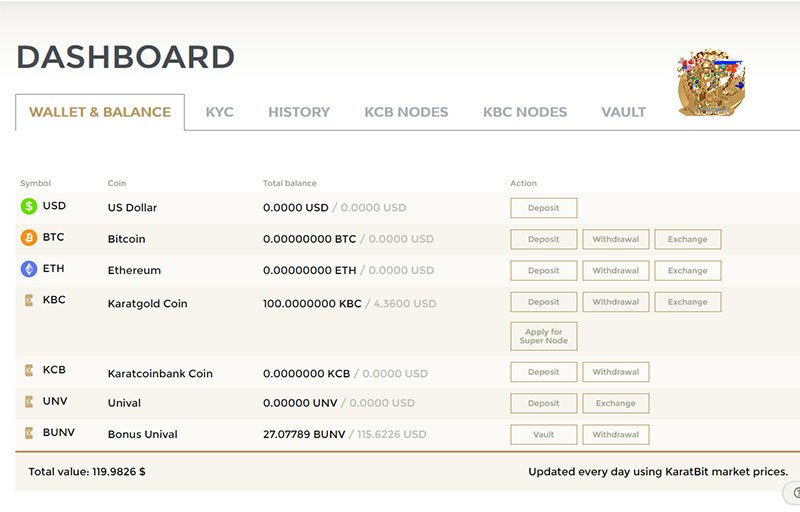The height and width of the screenshot is (512, 800).
Task: Click "Total value: 119.9826 $" text
Action: coord(87,472)
